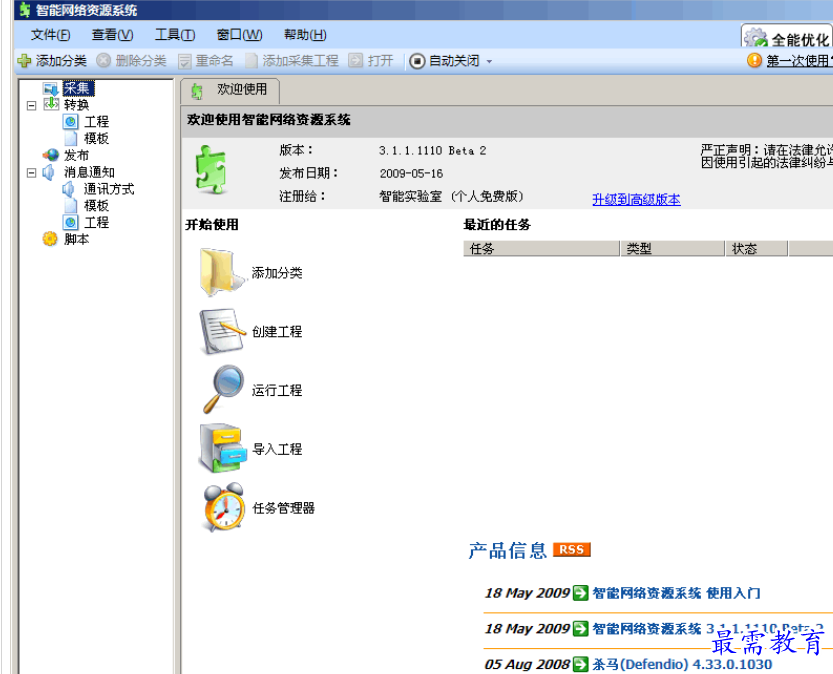Collapse the 消息通知 tree node
Image resolution: width=833 pixels, height=674 pixels.
[x=31, y=173]
